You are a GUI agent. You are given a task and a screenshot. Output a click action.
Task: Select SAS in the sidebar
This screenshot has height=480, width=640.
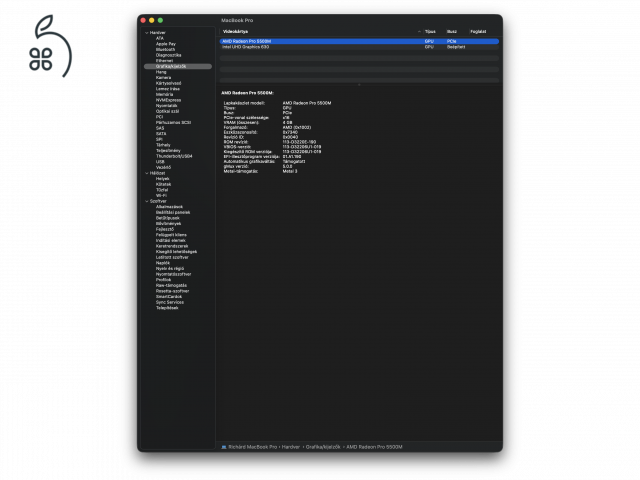pos(160,128)
